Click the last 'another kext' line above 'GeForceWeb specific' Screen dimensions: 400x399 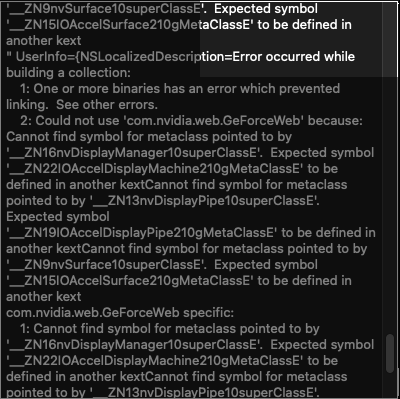tap(44, 297)
